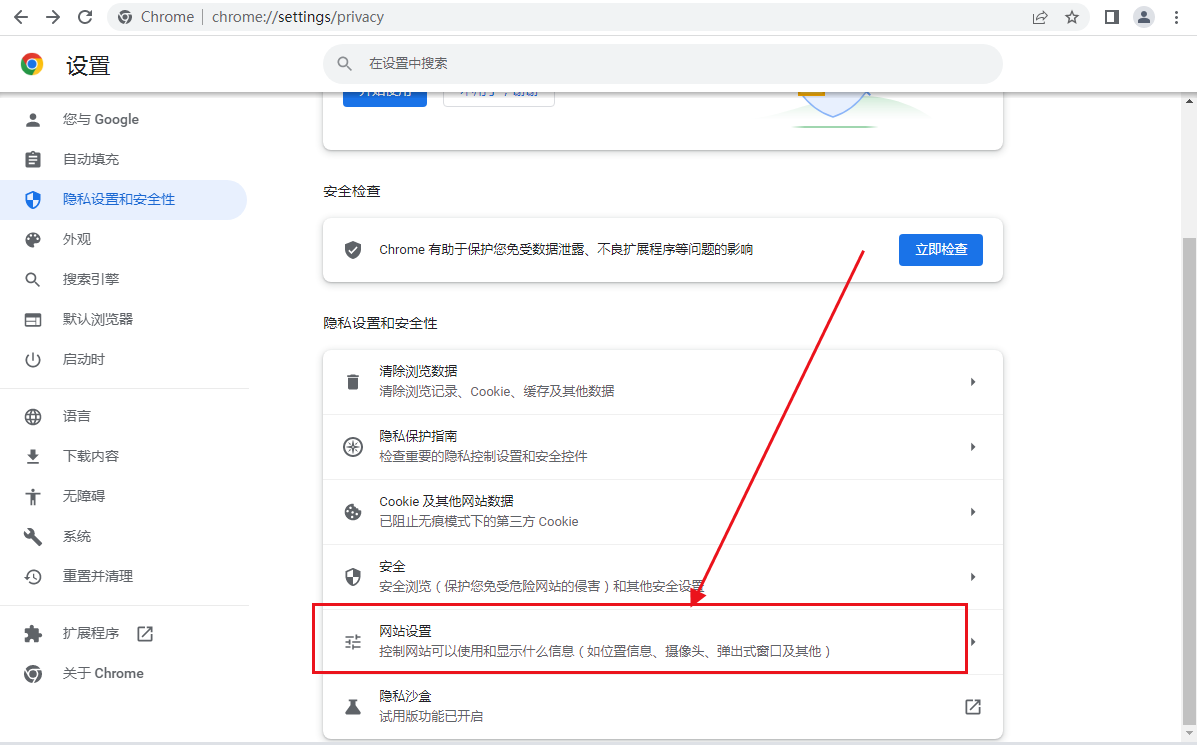Select 隐私设置和安全性 in sidebar
Screen dimensions: 1197x745
point(124,200)
